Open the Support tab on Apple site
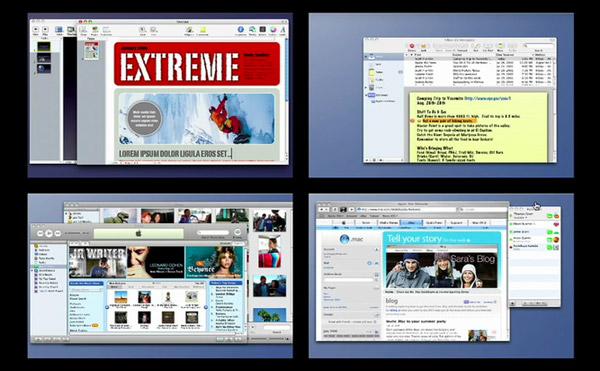This screenshot has width=600, height=371. tap(457, 222)
